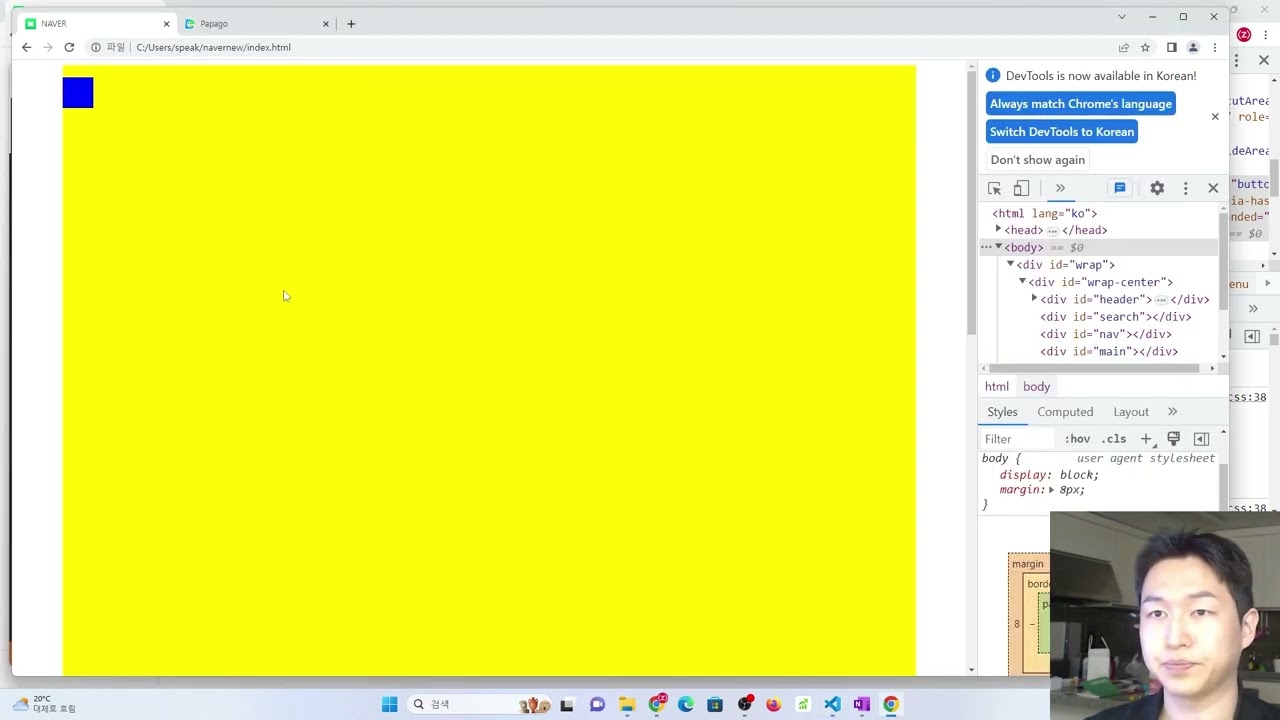Switch to the Computed tab
This screenshot has width=1280, height=720.
click(1065, 412)
